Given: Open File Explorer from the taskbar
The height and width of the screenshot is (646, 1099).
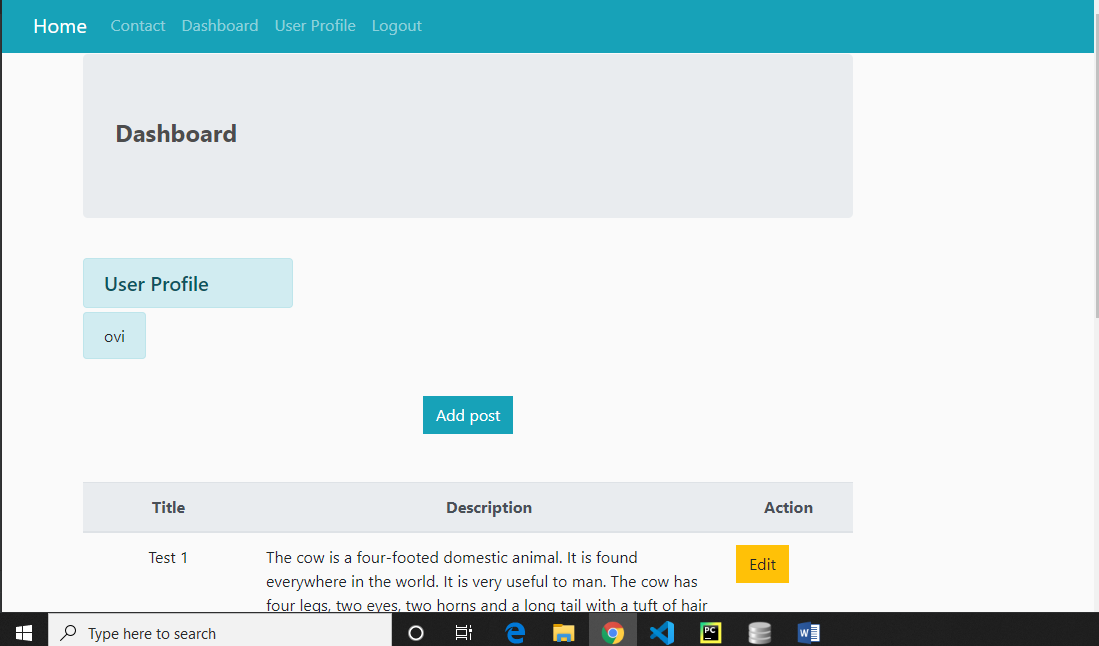Looking at the screenshot, I should [564, 632].
